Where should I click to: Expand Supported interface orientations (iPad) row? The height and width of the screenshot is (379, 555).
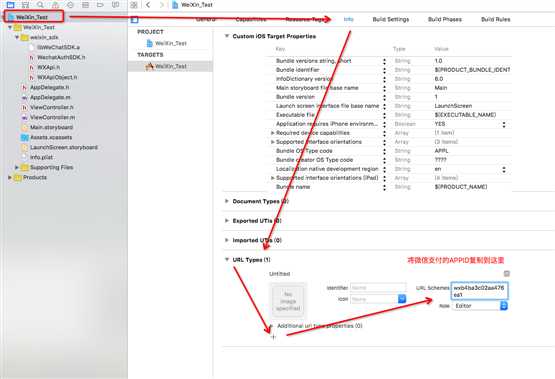click(273, 178)
